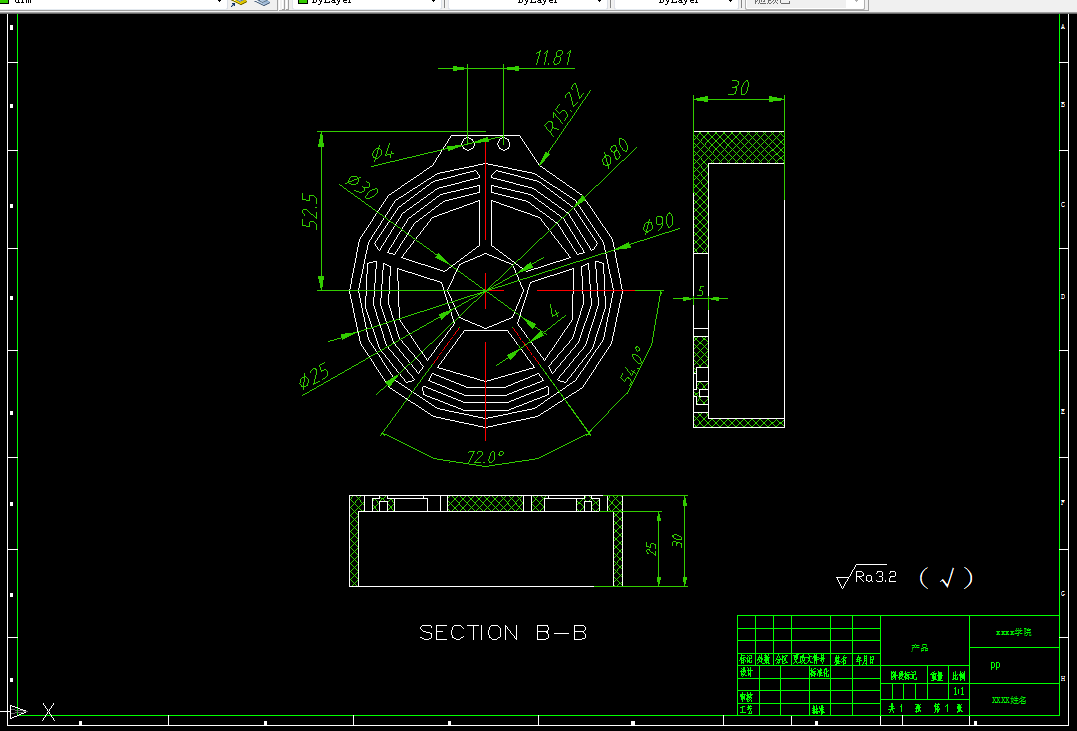This screenshot has width=1077, height=731.
Task: Select the 5 thickness dimension on side view
Action: tap(701, 291)
